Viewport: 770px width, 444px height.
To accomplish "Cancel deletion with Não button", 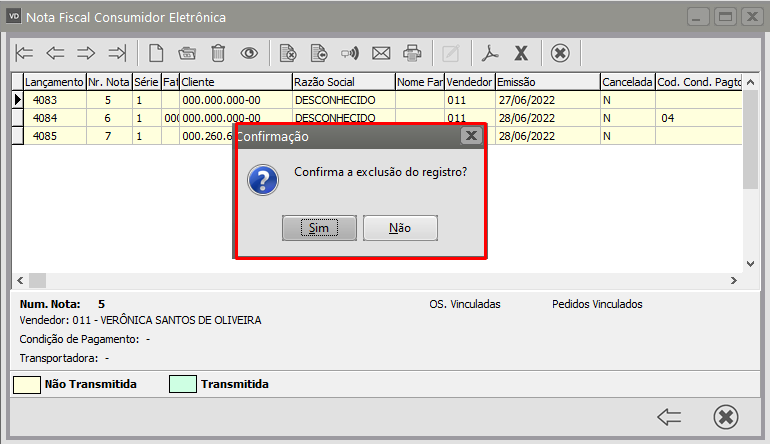I will pos(400,228).
